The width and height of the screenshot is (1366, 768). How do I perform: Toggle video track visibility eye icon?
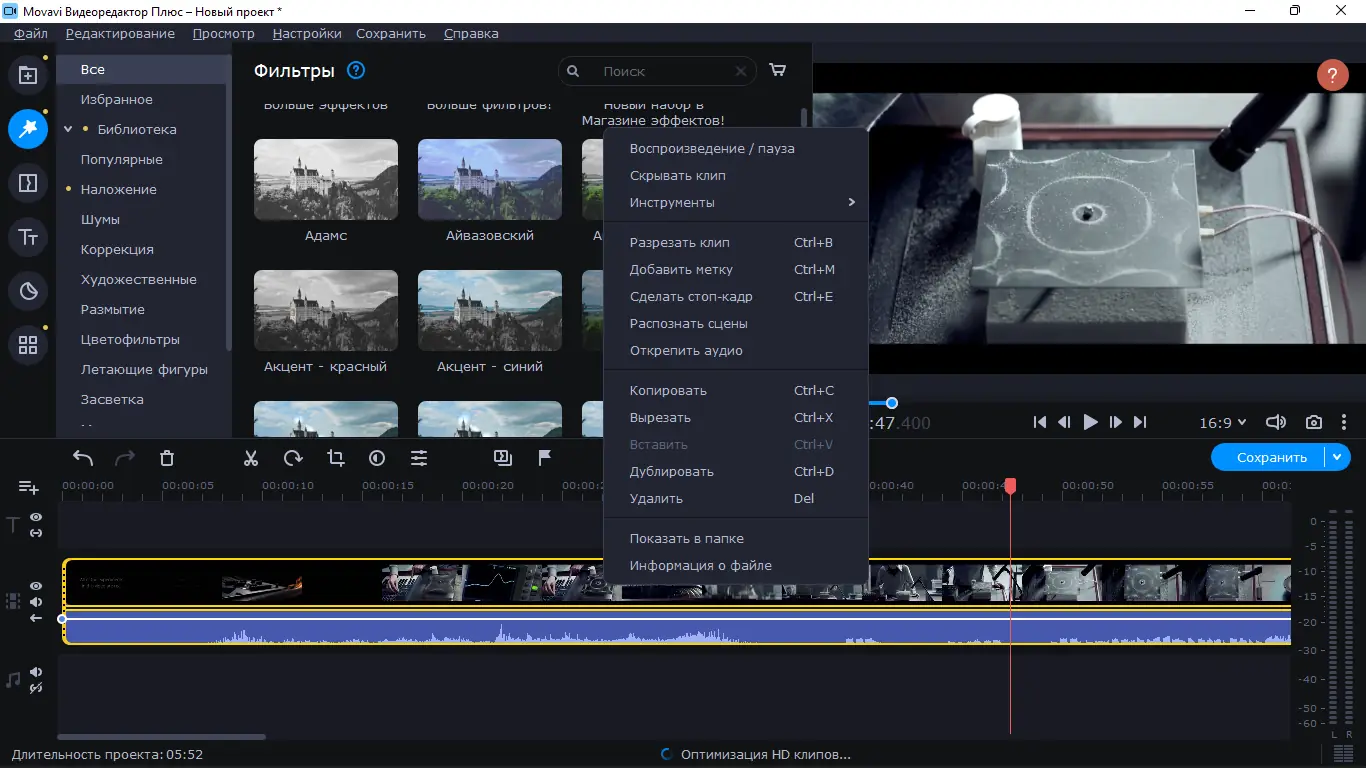click(35, 586)
